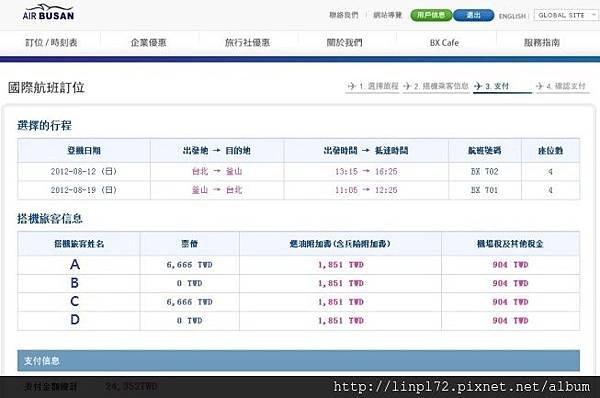This screenshot has height=398, width=600.
Task: Click the blue 退出 logout button
Action: 473,15
